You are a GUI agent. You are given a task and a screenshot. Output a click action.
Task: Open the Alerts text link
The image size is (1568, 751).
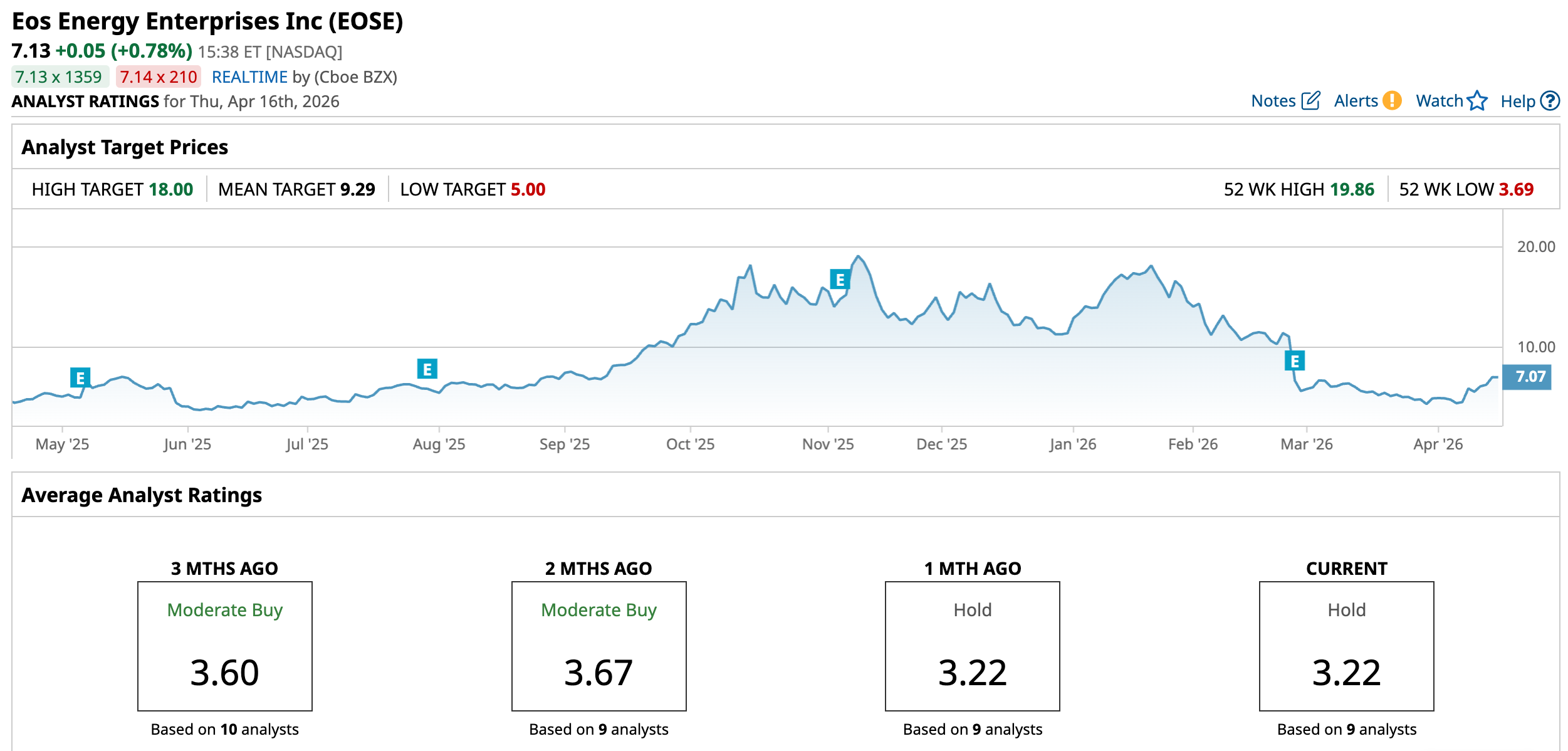point(1356,101)
